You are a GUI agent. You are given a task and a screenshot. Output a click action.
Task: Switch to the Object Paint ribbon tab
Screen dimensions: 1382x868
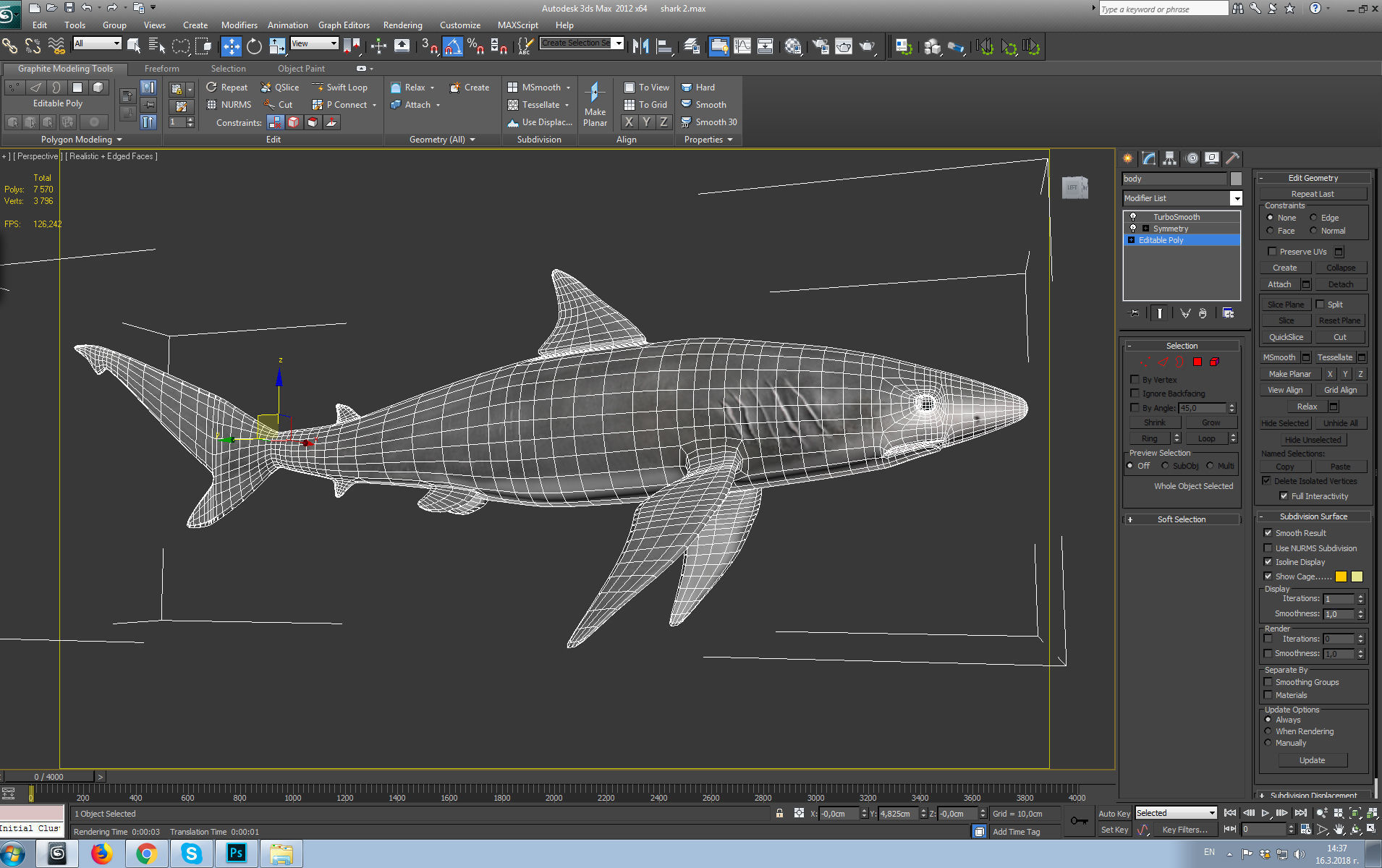(301, 69)
